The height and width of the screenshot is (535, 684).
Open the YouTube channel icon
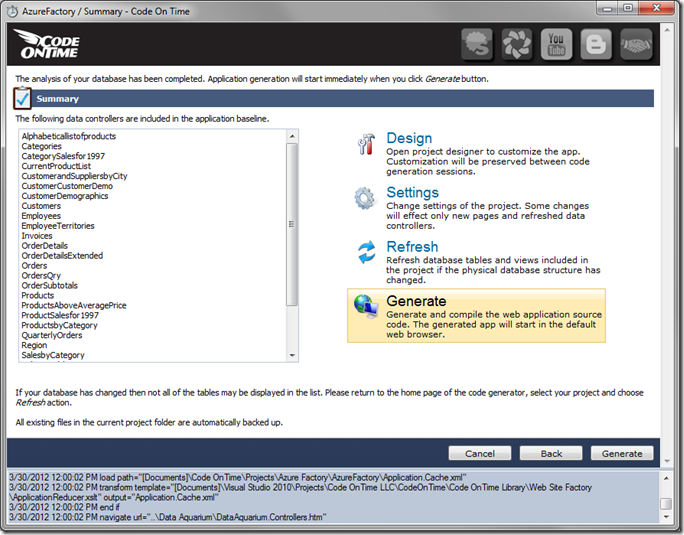click(x=556, y=44)
